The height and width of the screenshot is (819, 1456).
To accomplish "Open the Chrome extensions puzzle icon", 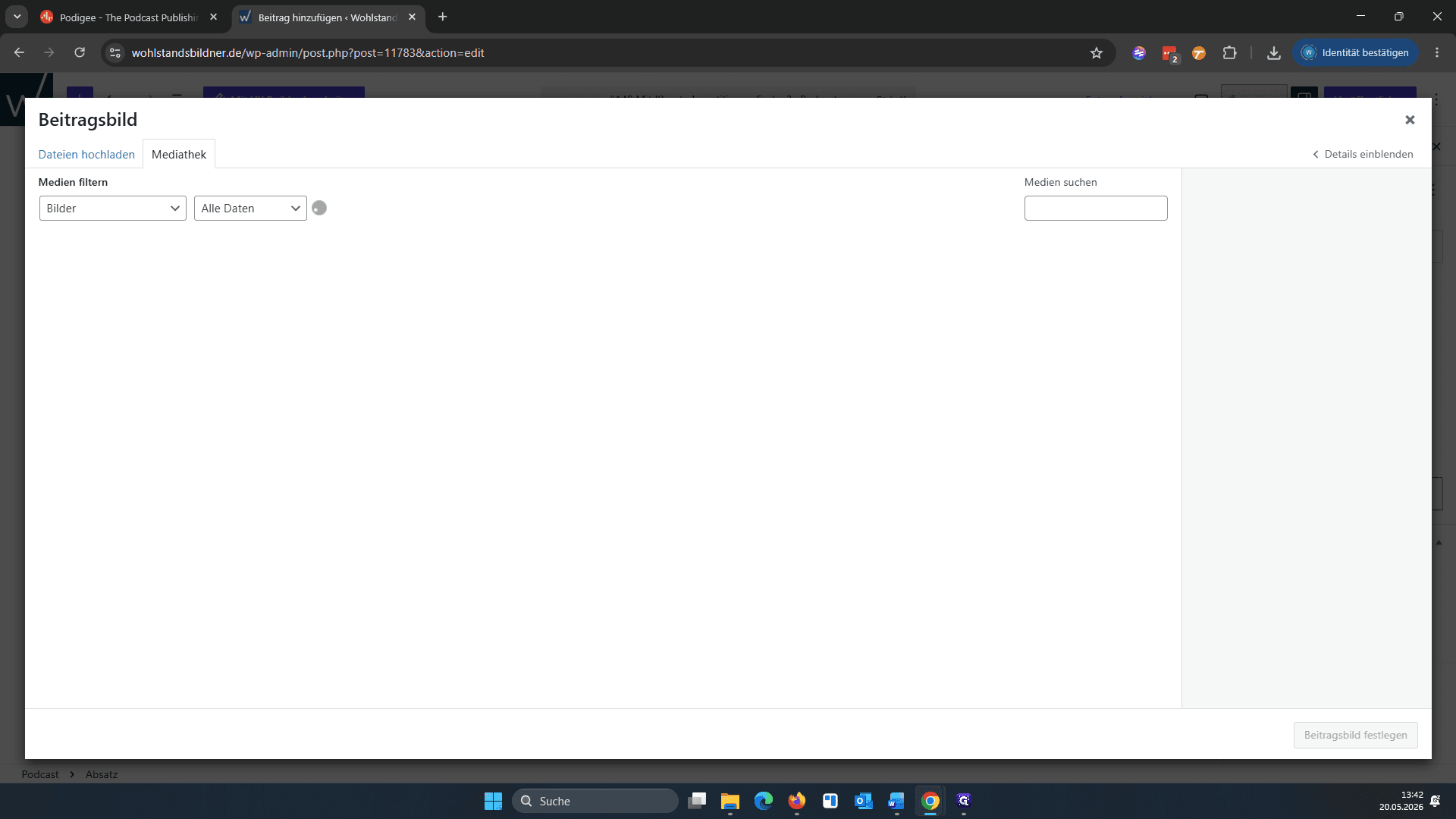I will (x=1229, y=53).
